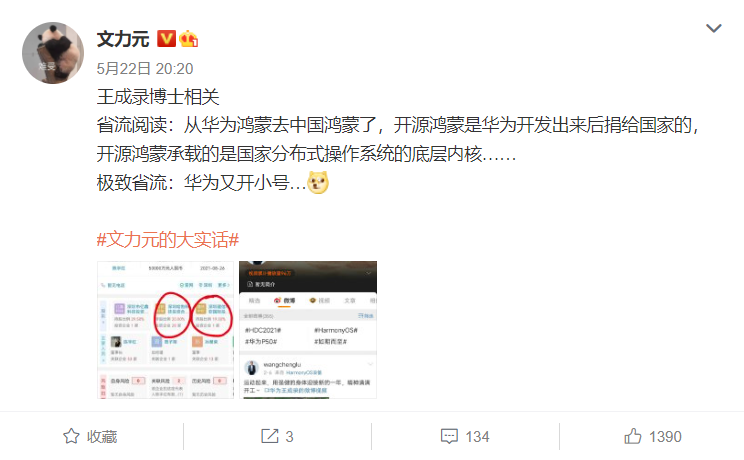Click the panda profile avatar

(53, 53)
